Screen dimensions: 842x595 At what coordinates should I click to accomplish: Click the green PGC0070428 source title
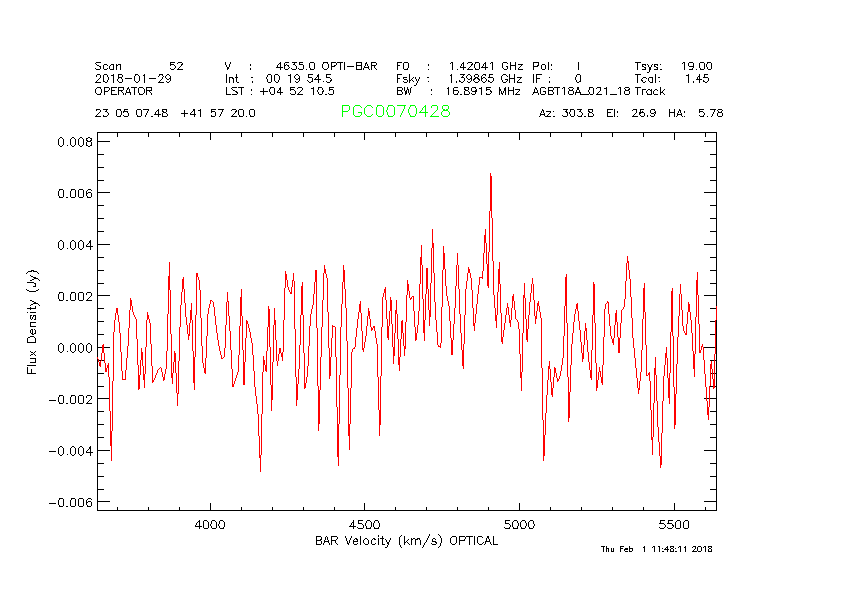(395, 112)
